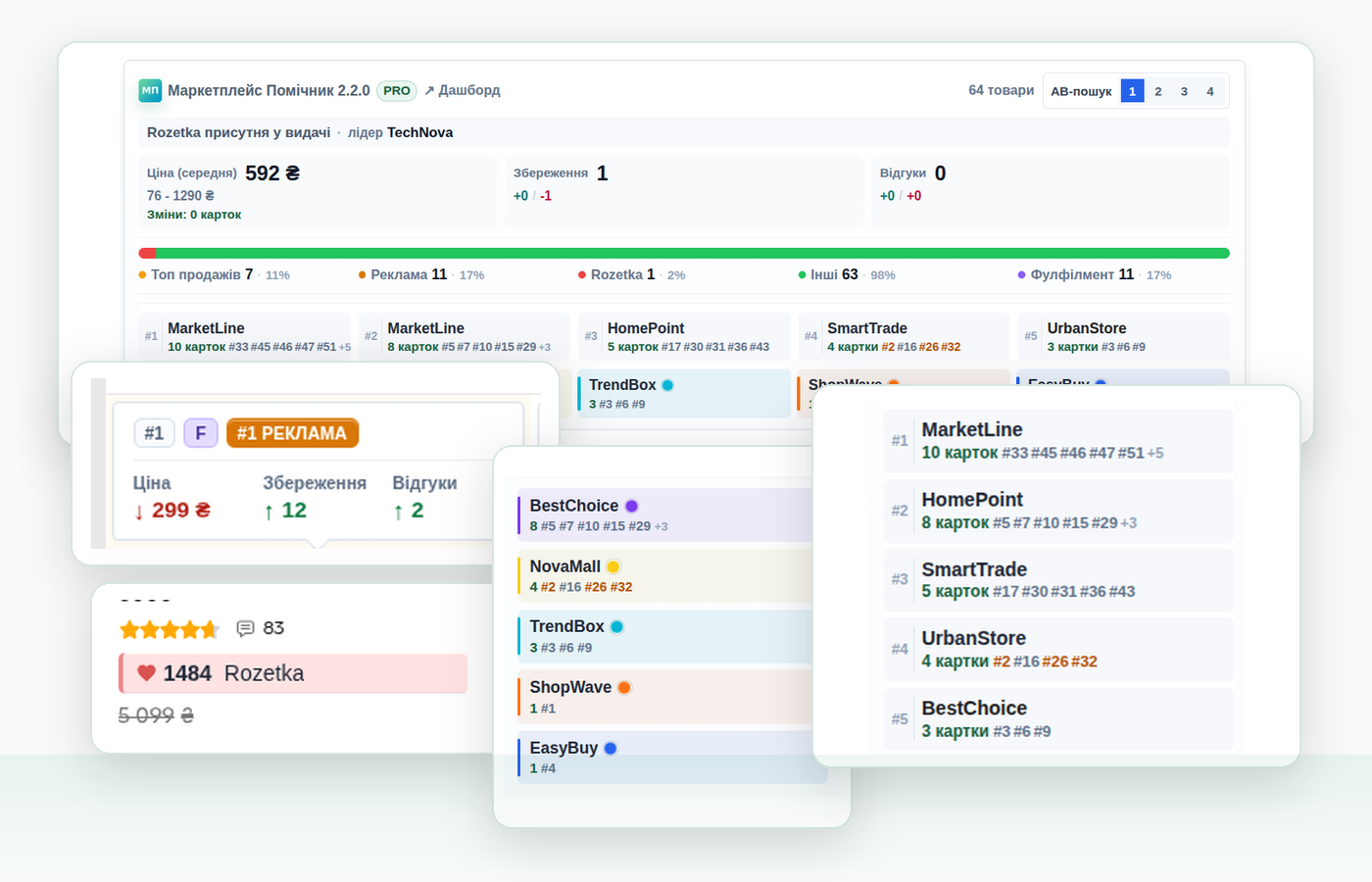The height and width of the screenshot is (882, 1372).
Task: Click the price range 76 - 1290 ₴
Action: tap(180, 196)
